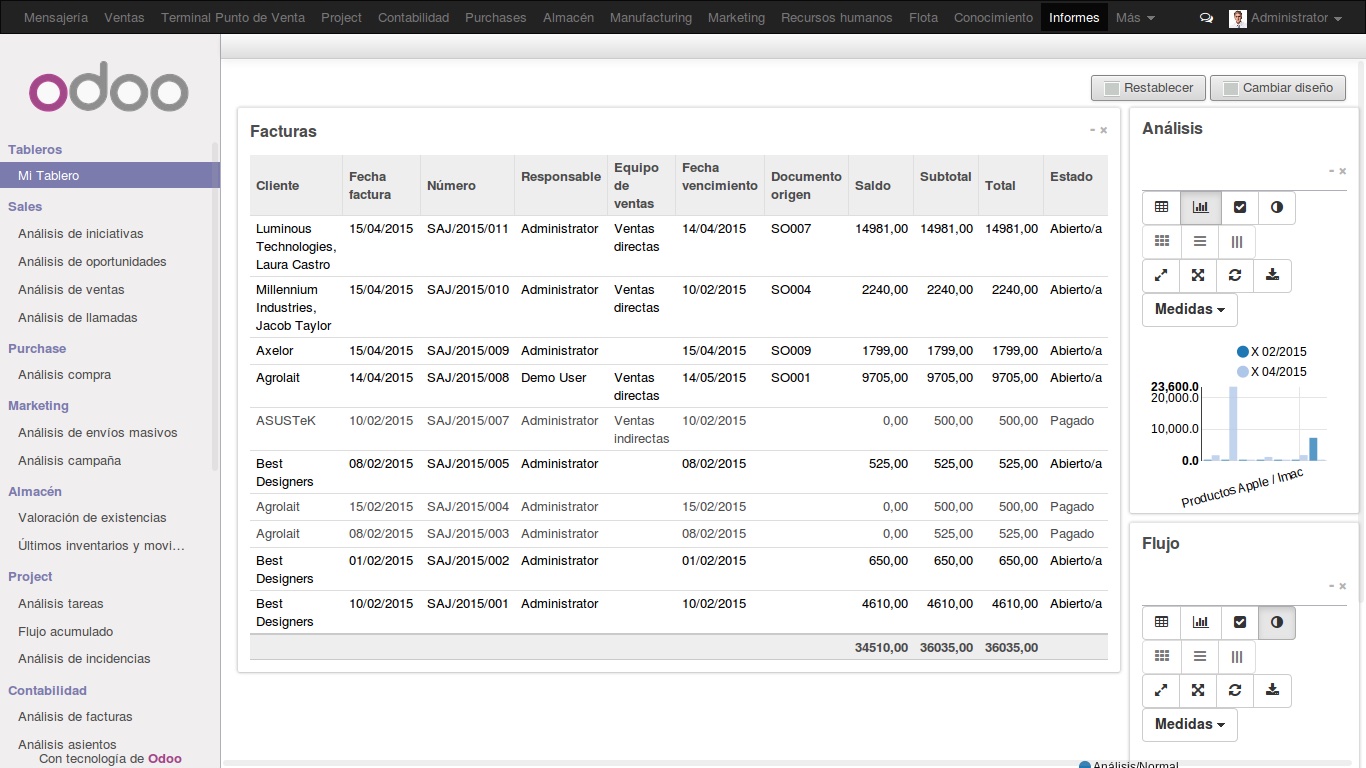Click the Restablecer button
This screenshot has height=768, width=1366.
tap(1148, 88)
